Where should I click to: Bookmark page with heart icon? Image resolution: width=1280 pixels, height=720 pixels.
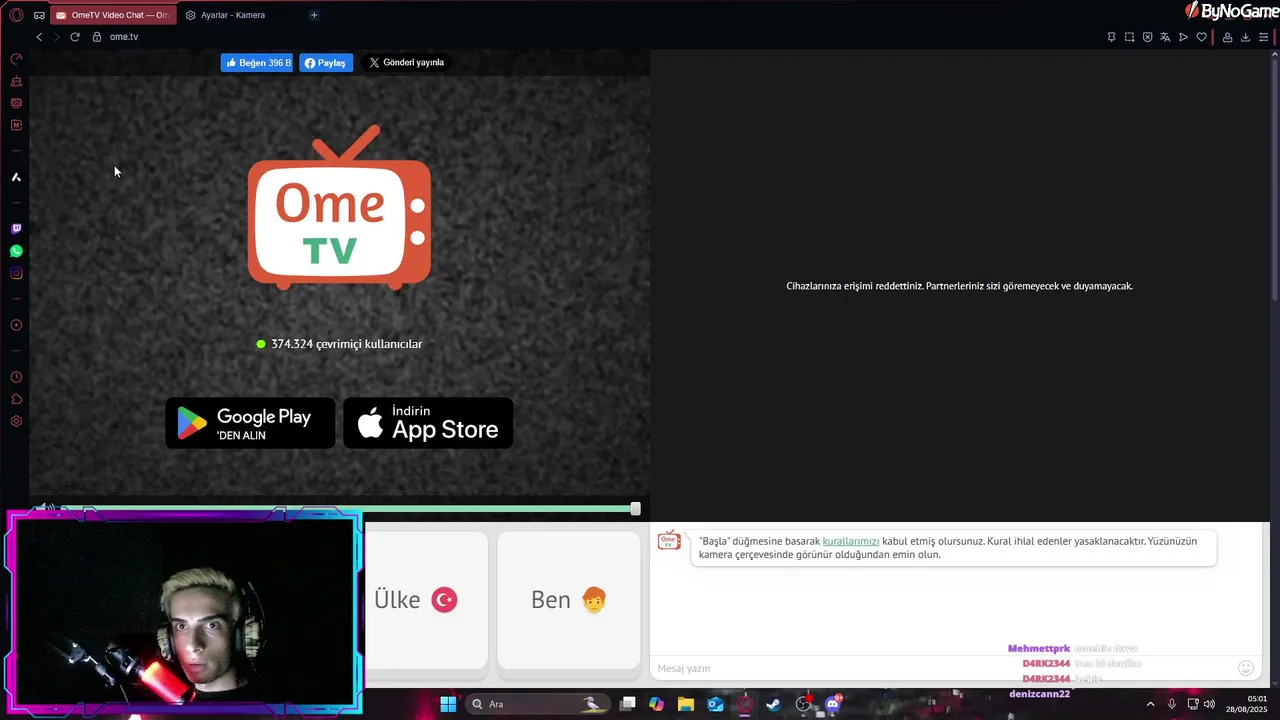(1201, 37)
